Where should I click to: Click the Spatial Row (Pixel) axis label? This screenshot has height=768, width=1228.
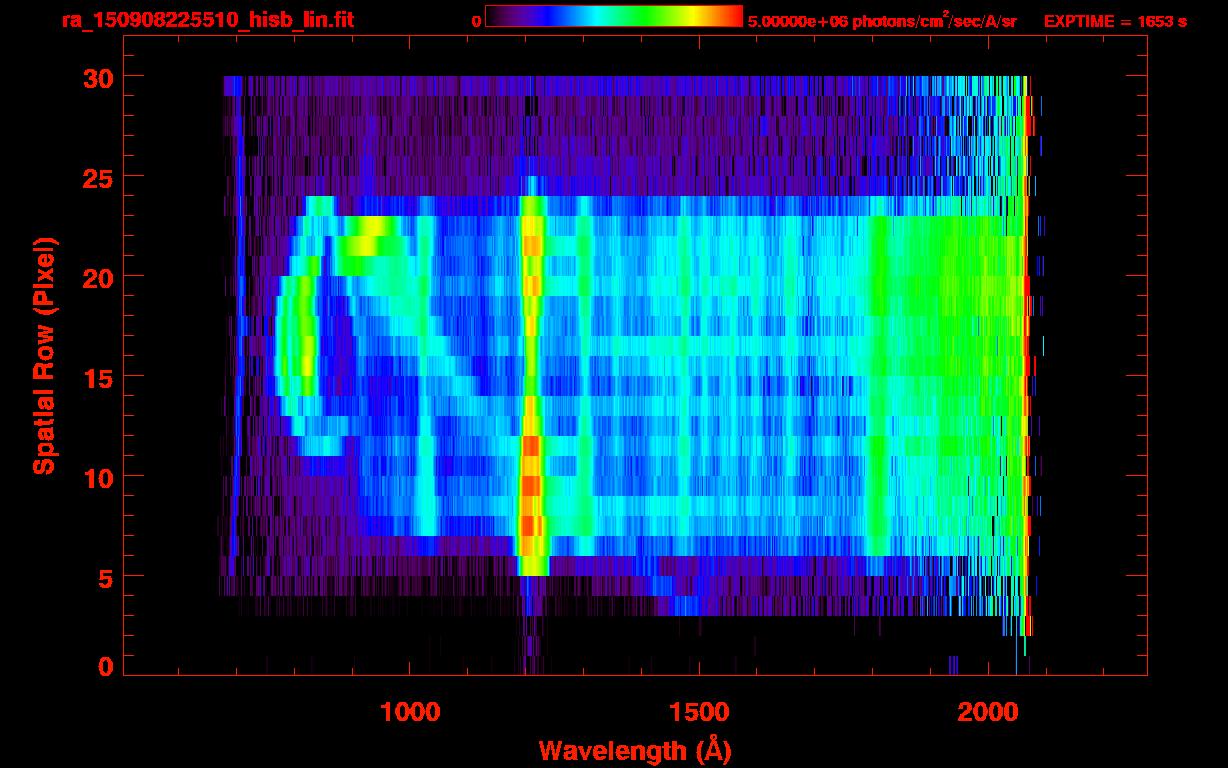pyautogui.click(x=44, y=356)
